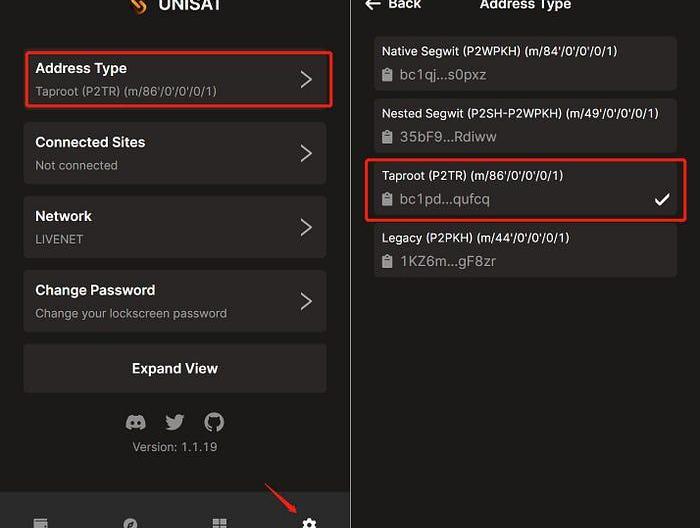Open the Settings gear tab
The image size is (700, 528).
[x=309, y=523]
